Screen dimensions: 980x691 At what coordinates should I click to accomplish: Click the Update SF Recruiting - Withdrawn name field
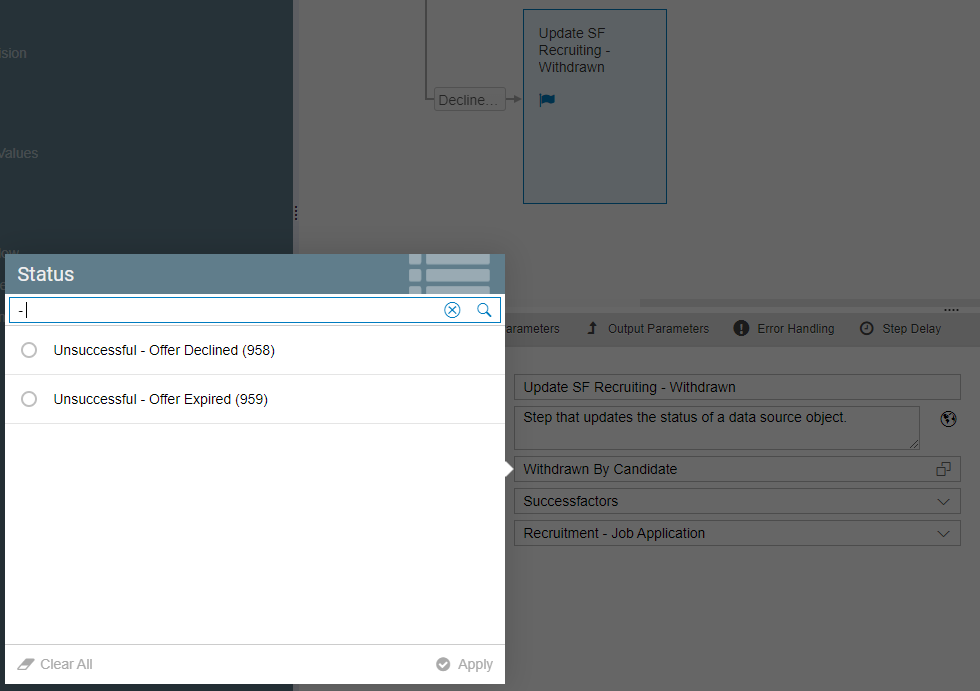[x=737, y=386]
